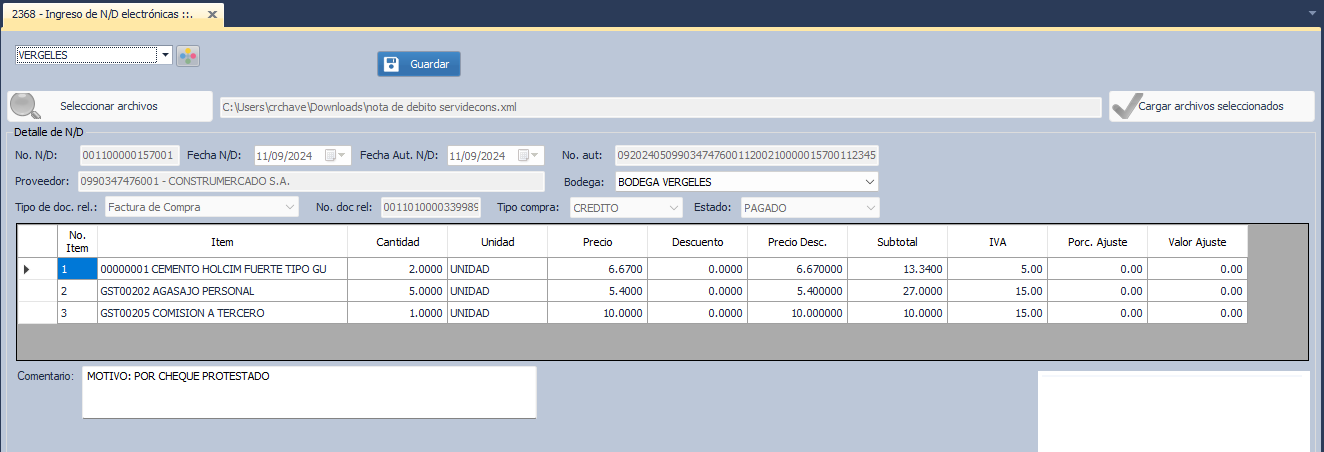1324x452 pixels.
Task: Expand the Bodega dropdown
Action: tap(870, 182)
